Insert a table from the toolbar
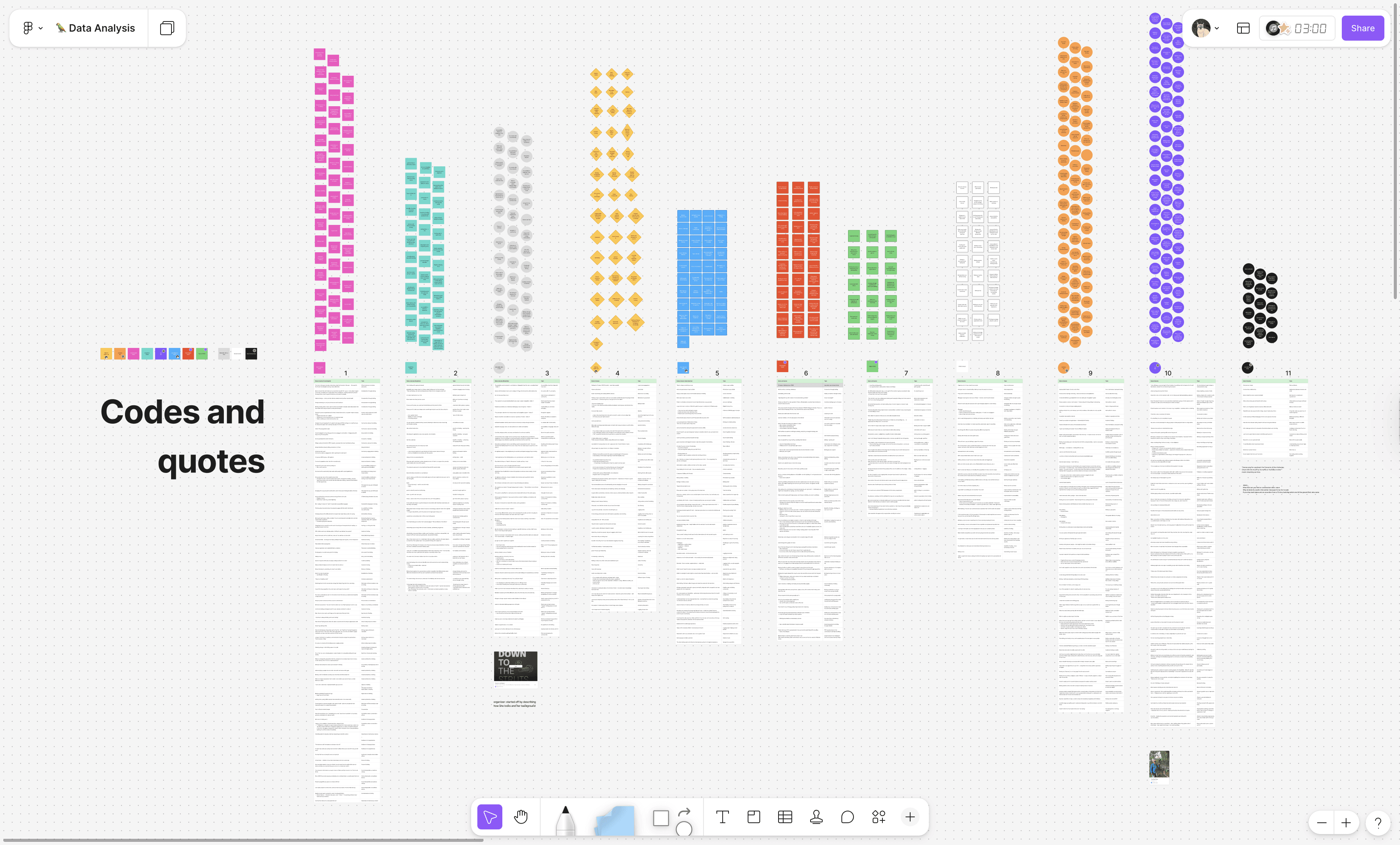This screenshot has width=1400, height=845. tap(785, 816)
